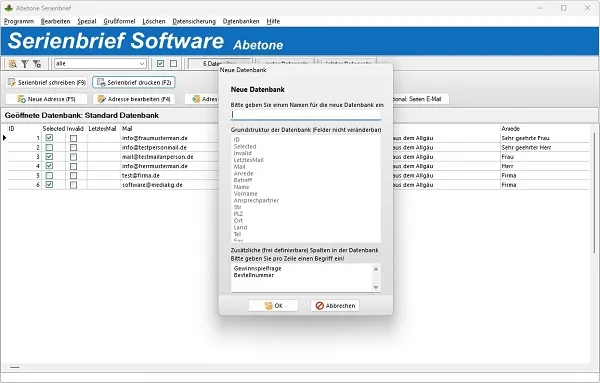Toggle Selected checkbox for row 1

pyautogui.click(x=49, y=138)
